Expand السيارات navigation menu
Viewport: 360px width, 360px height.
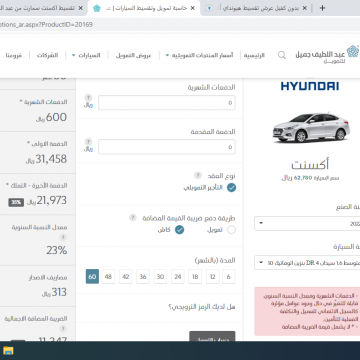(86, 55)
